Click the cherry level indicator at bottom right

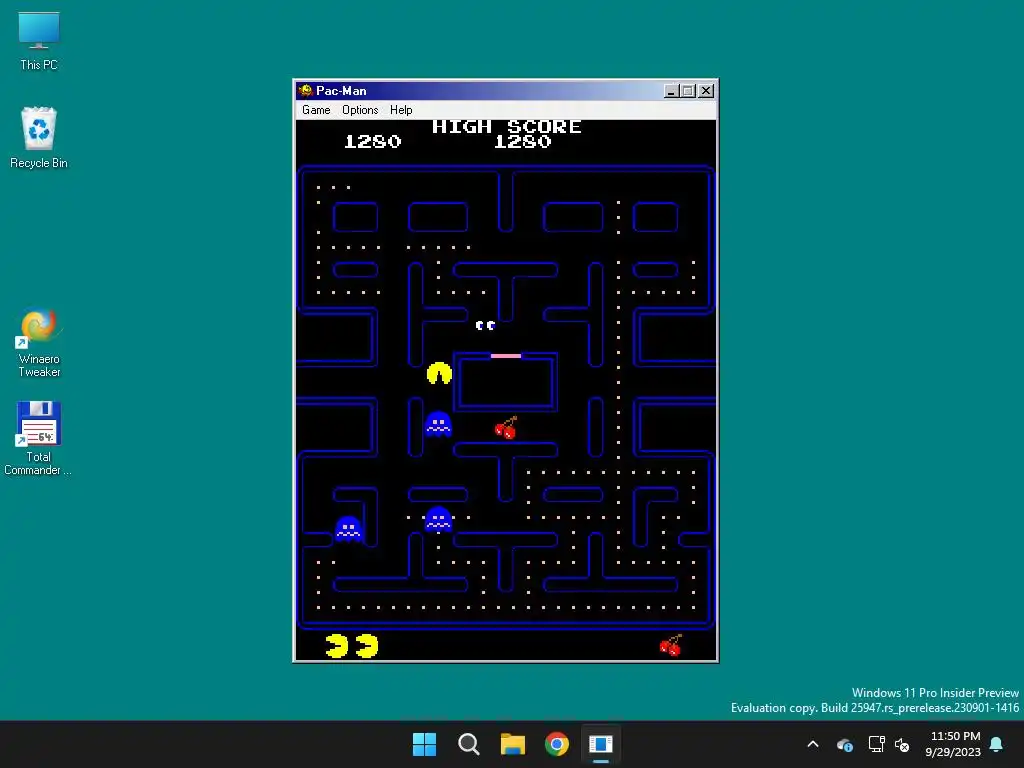pyautogui.click(x=671, y=645)
